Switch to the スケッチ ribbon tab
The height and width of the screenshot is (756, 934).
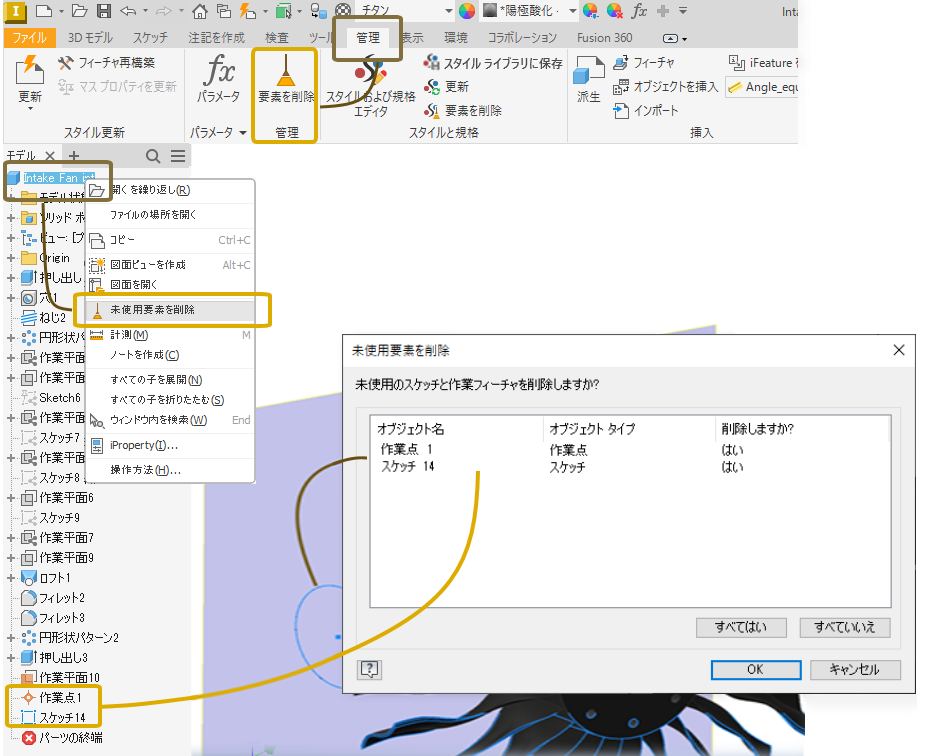(150, 38)
